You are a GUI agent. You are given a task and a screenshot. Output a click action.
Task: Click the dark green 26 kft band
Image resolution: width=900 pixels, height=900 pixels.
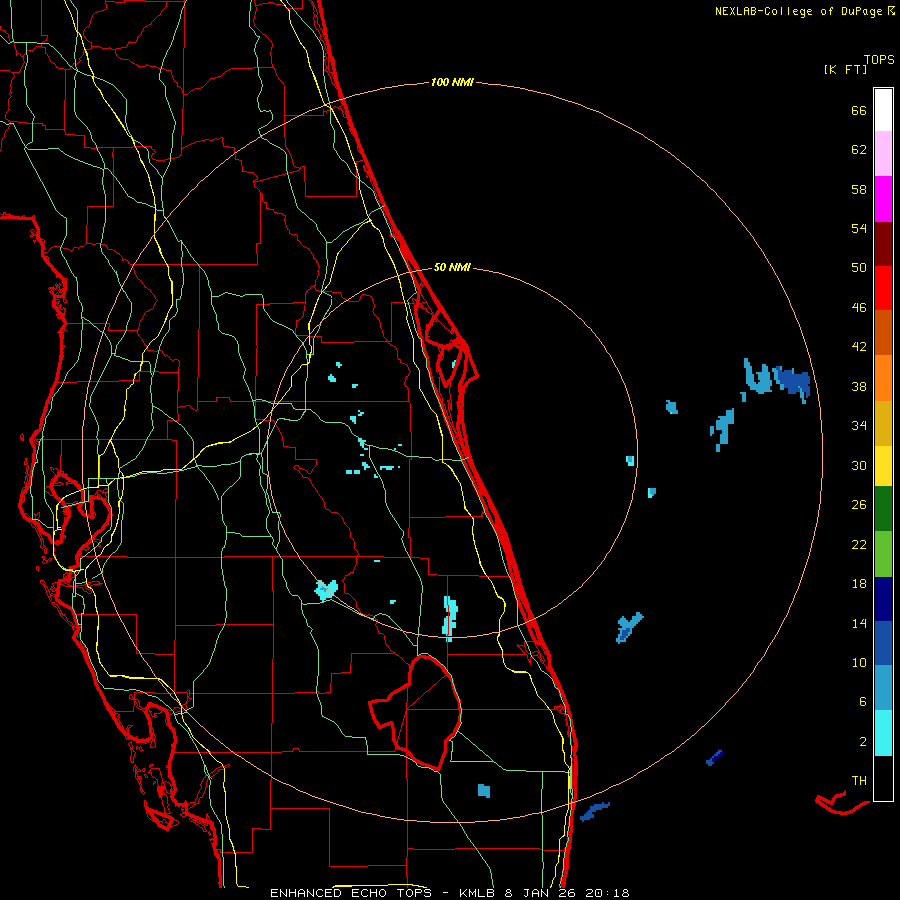[x=883, y=509]
